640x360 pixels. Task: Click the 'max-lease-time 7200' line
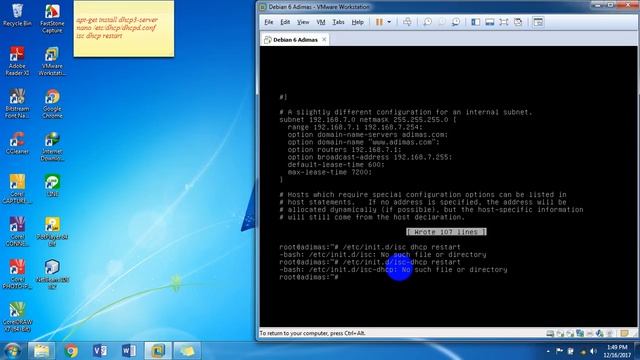pos(330,172)
